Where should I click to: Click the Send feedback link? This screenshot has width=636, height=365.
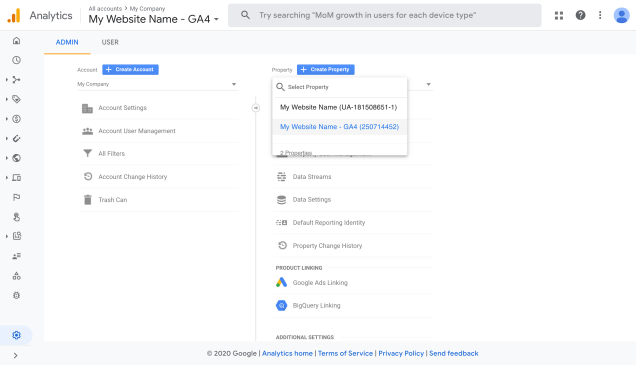click(x=454, y=354)
